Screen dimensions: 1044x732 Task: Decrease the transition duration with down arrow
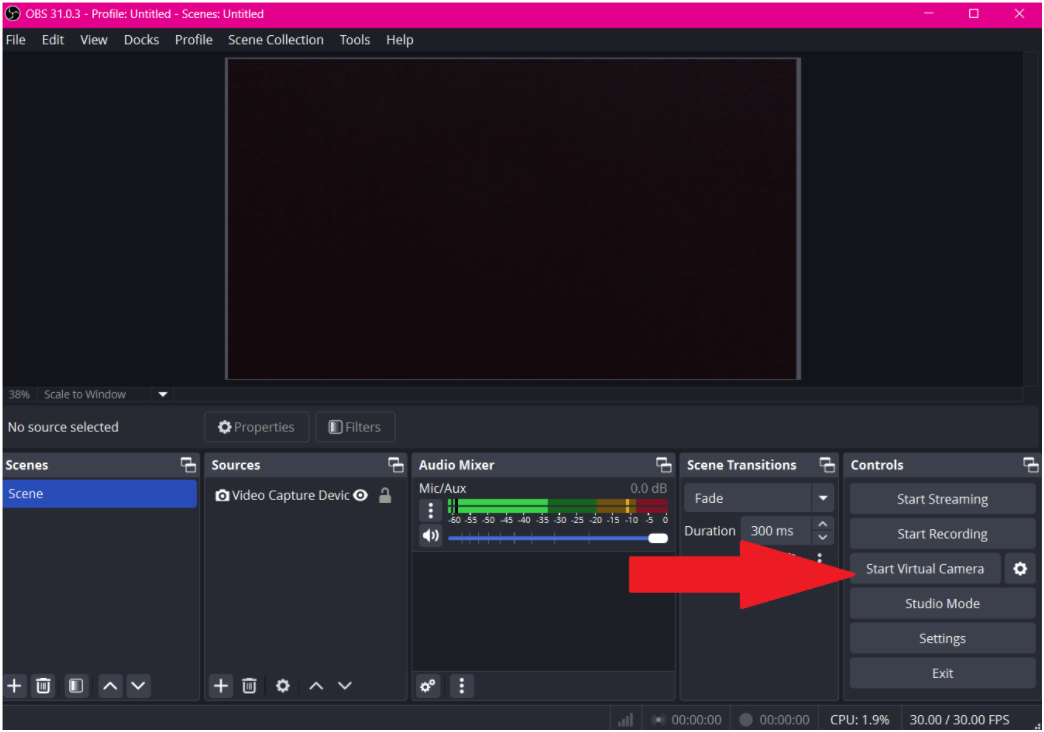823,538
